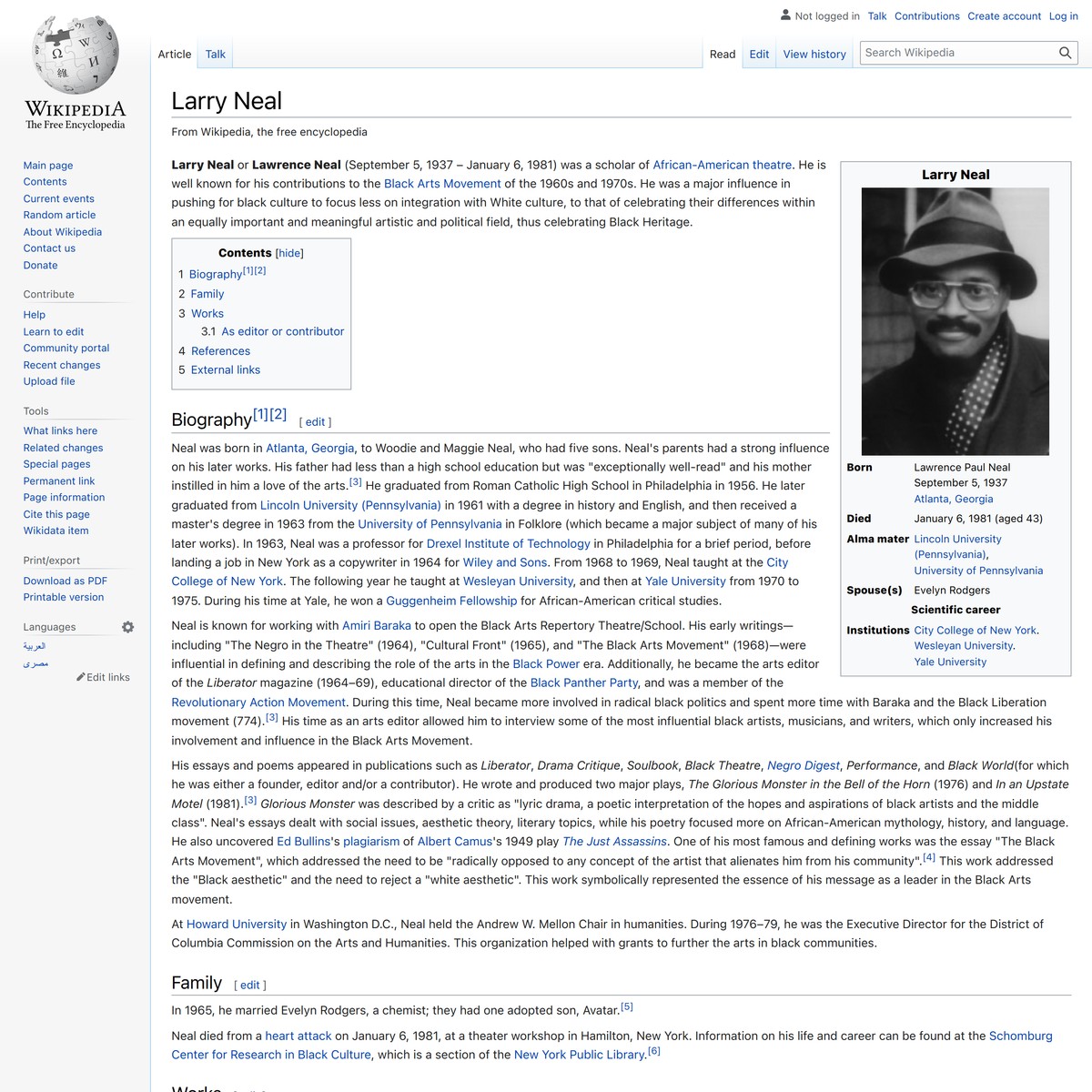
Task: Click the Log in link
Action: (x=1063, y=15)
